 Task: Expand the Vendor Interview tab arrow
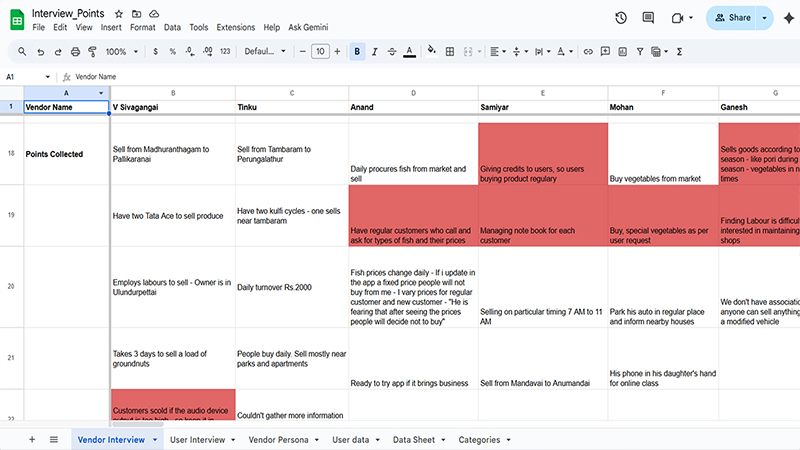point(153,439)
